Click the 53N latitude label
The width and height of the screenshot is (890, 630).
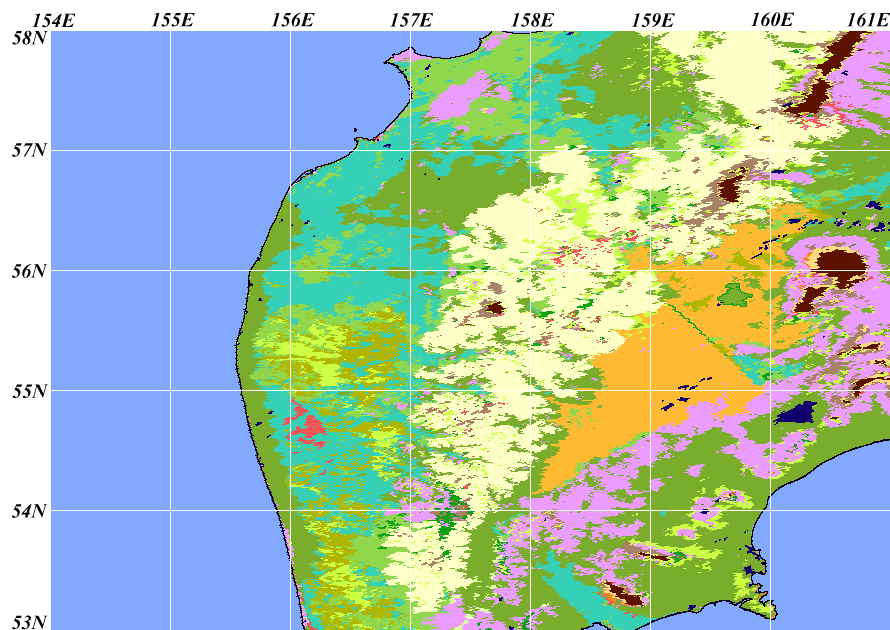click(x=30, y=622)
